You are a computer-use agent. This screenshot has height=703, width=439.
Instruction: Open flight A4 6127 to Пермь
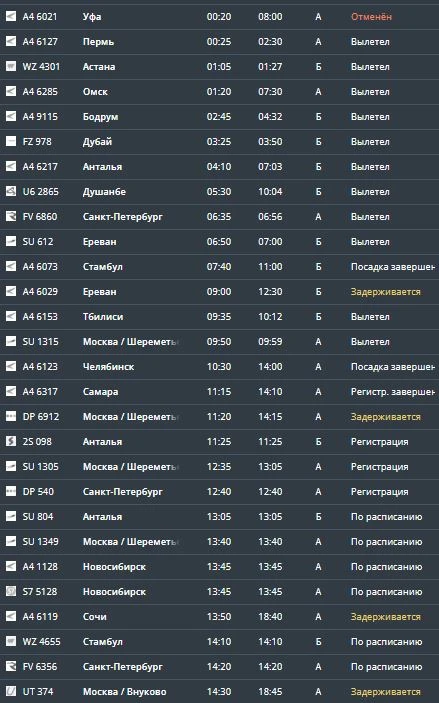[x=219, y=42]
